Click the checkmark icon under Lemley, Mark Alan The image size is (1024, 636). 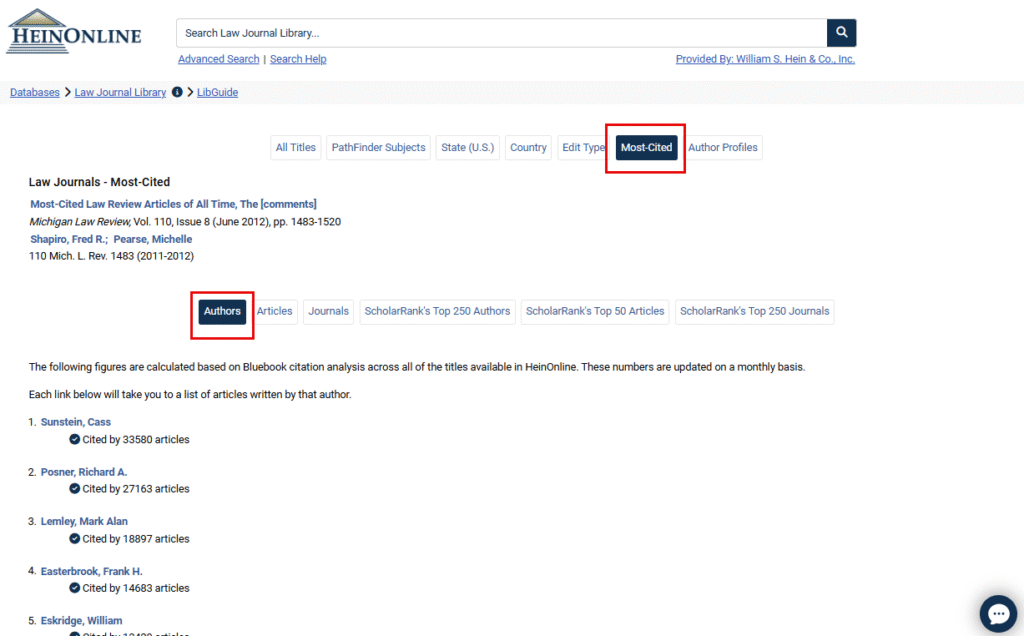tap(75, 539)
